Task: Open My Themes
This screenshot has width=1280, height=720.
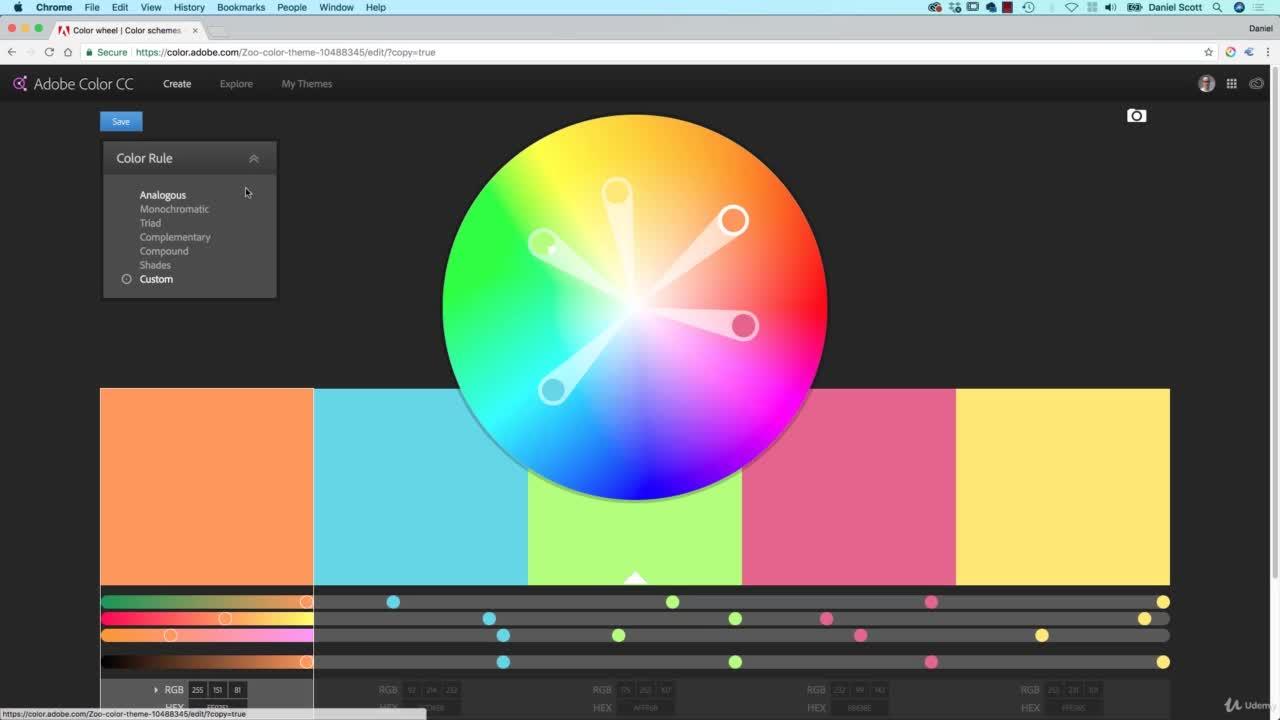Action: click(306, 84)
